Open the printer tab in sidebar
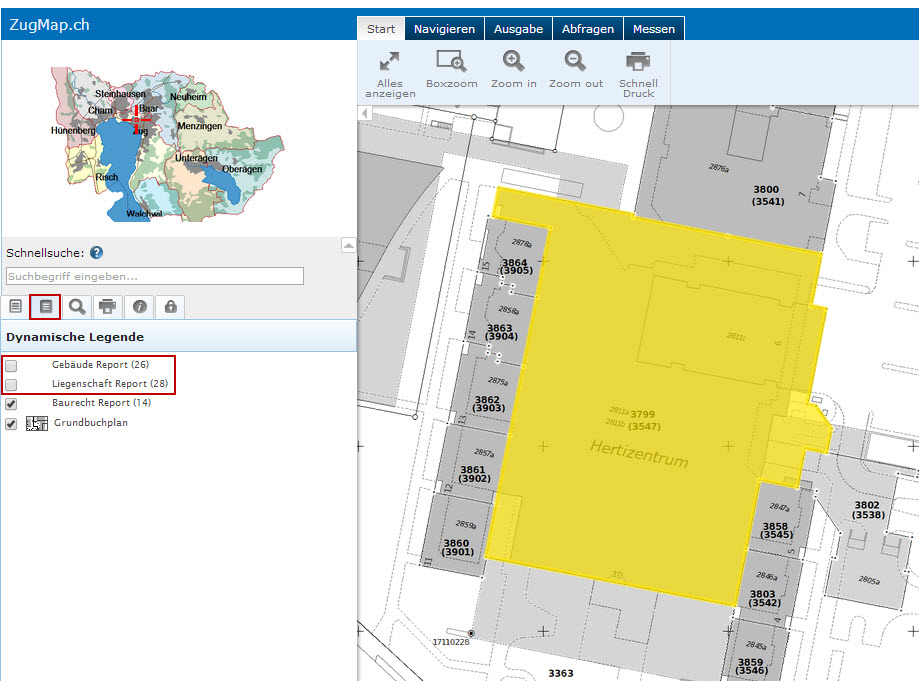The height and width of the screenshot is (681, 919). (108, 306)
